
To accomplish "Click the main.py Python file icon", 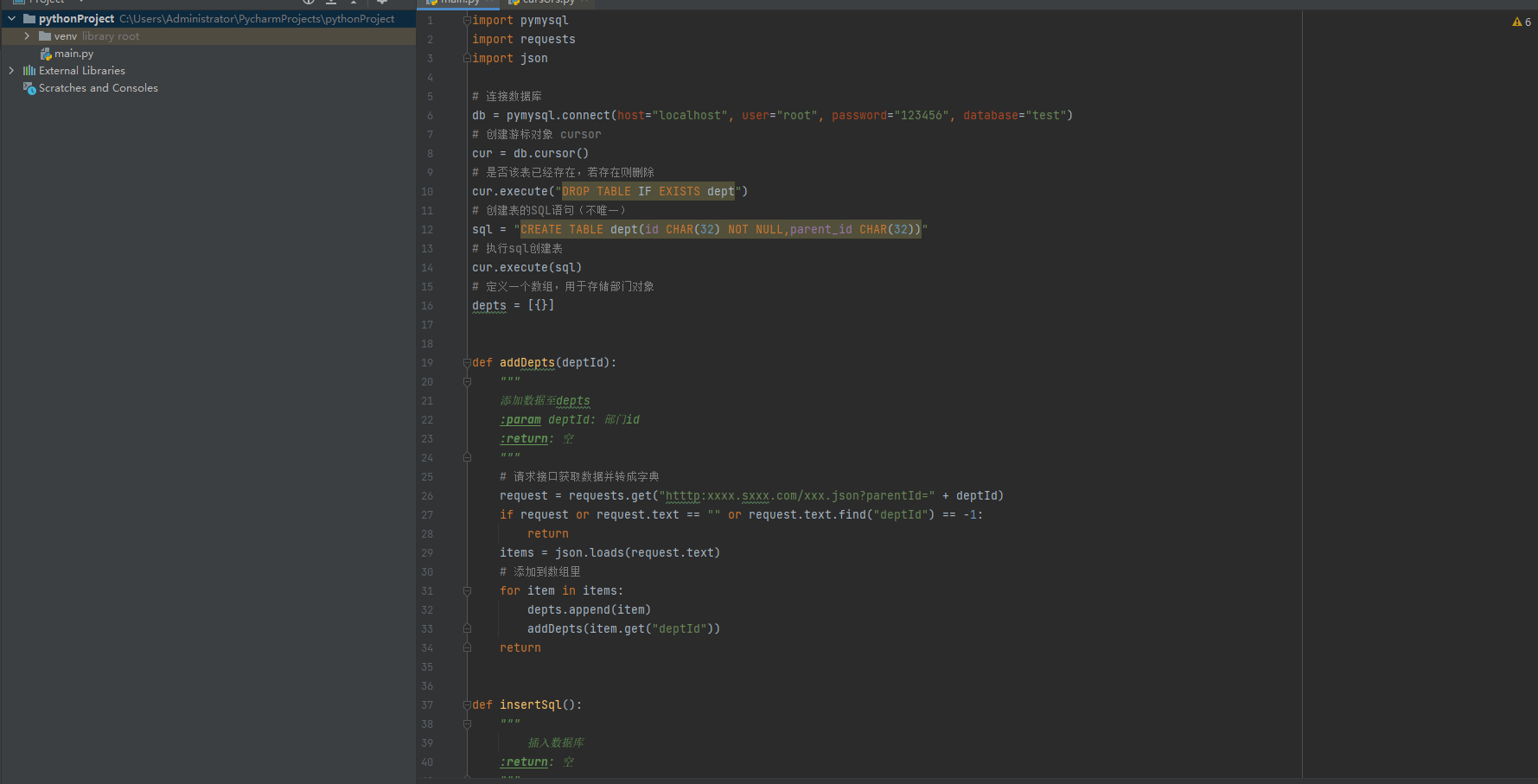I will pos(46,54).
